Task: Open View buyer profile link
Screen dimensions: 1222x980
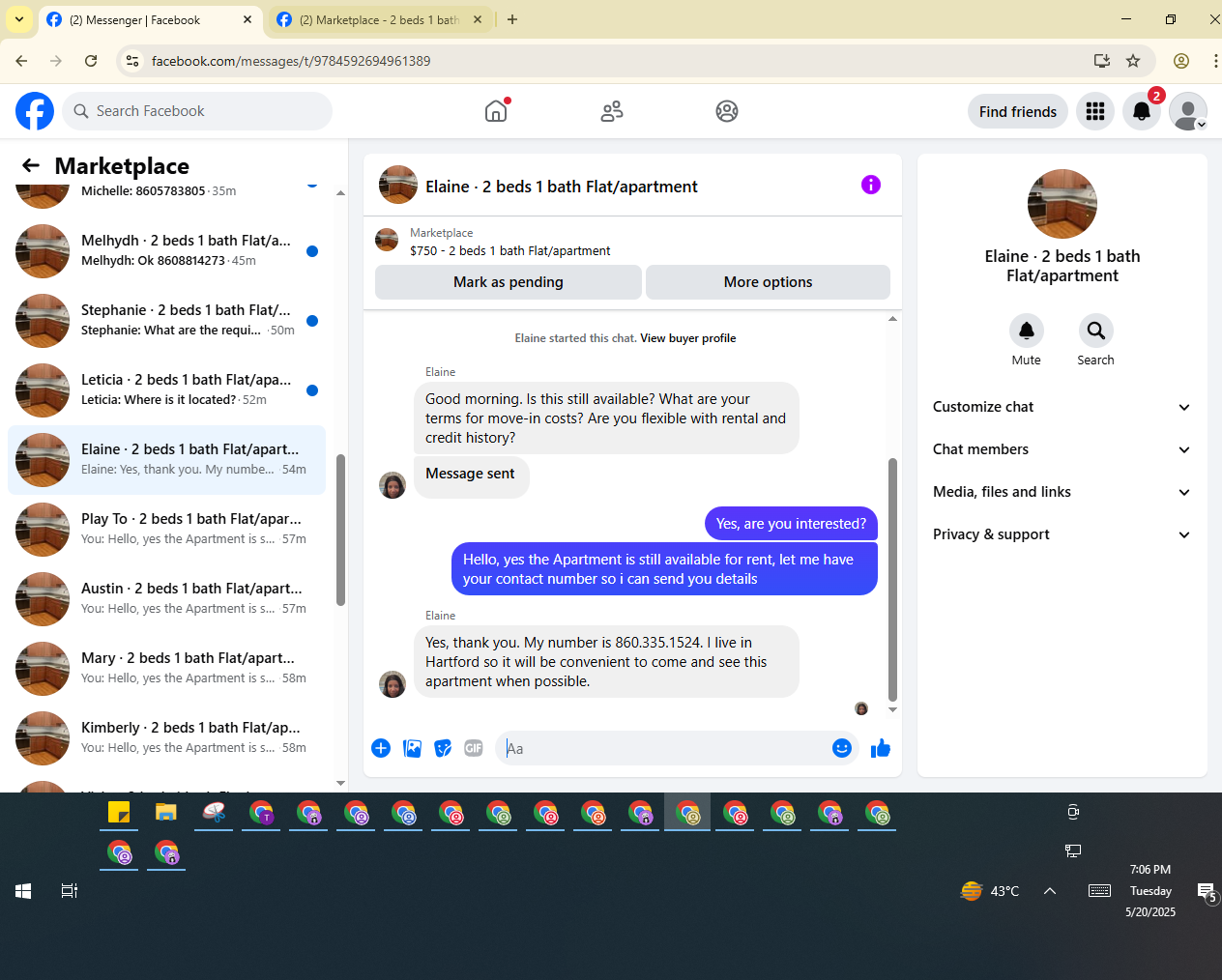Action: coord(688,338)
